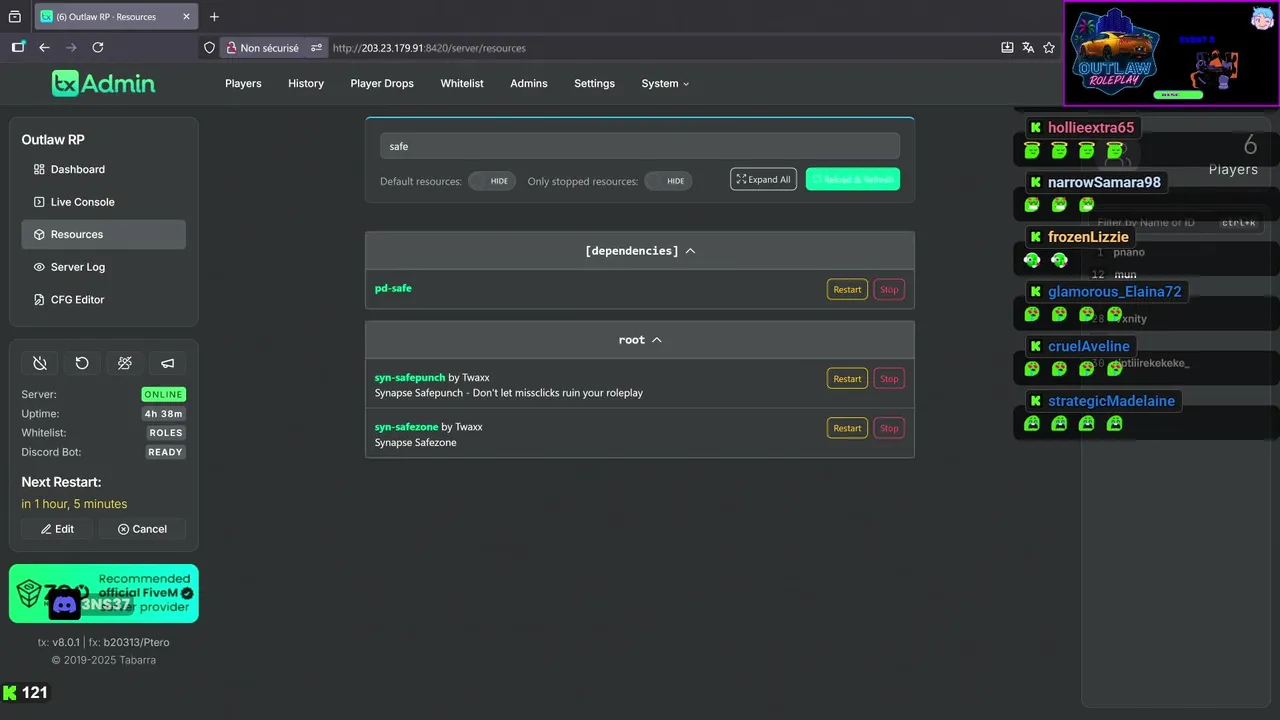1280x720 pixels.
Task: Click the crossed-out power server control icon
Action: coord(40,363)
